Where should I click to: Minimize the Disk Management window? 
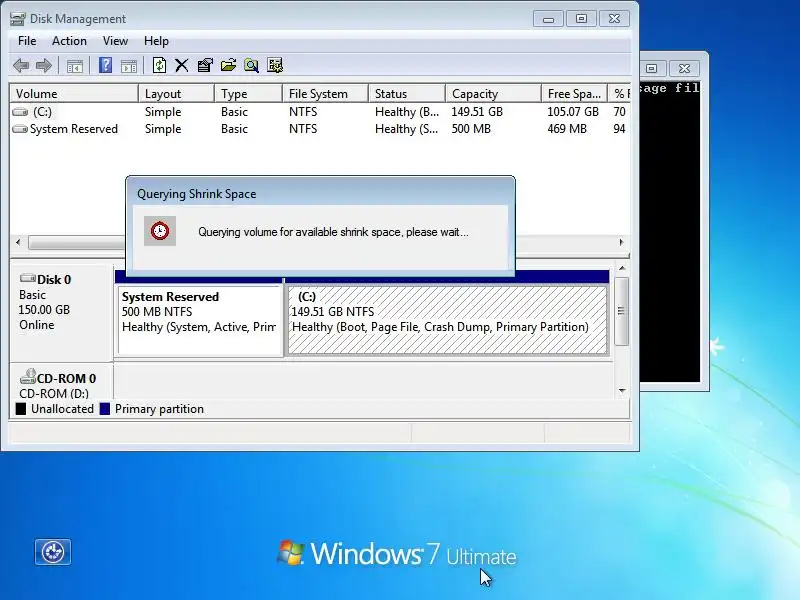pyautogui.click(x=548, y=19)
